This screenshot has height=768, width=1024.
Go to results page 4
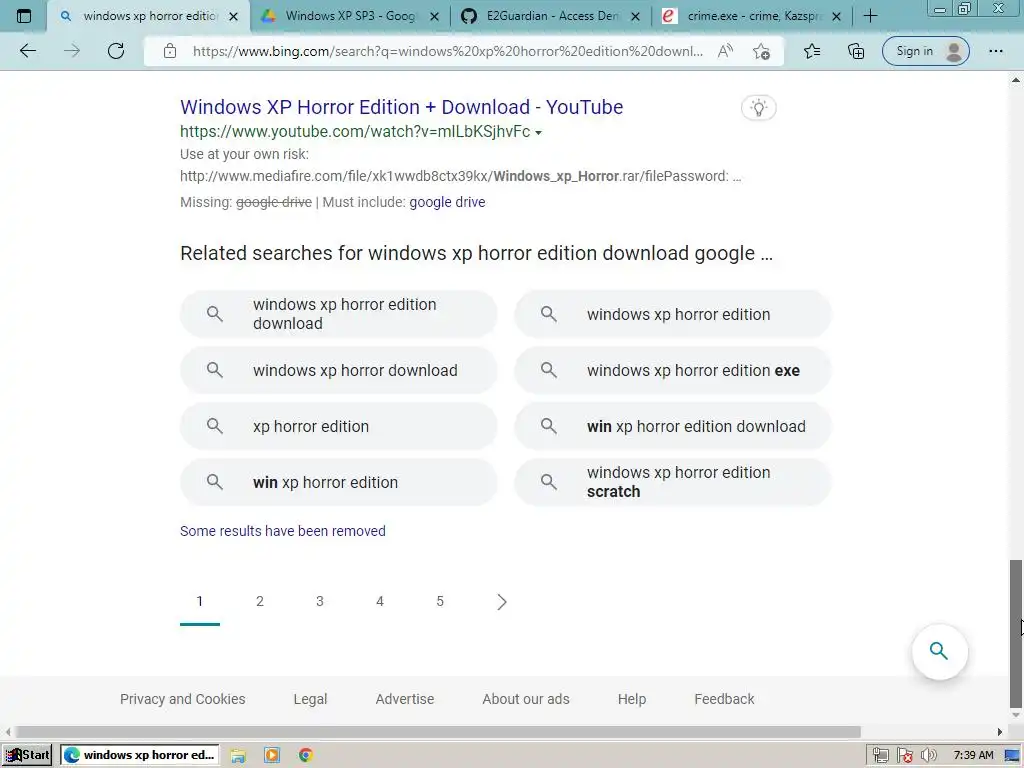coord(380,601)
